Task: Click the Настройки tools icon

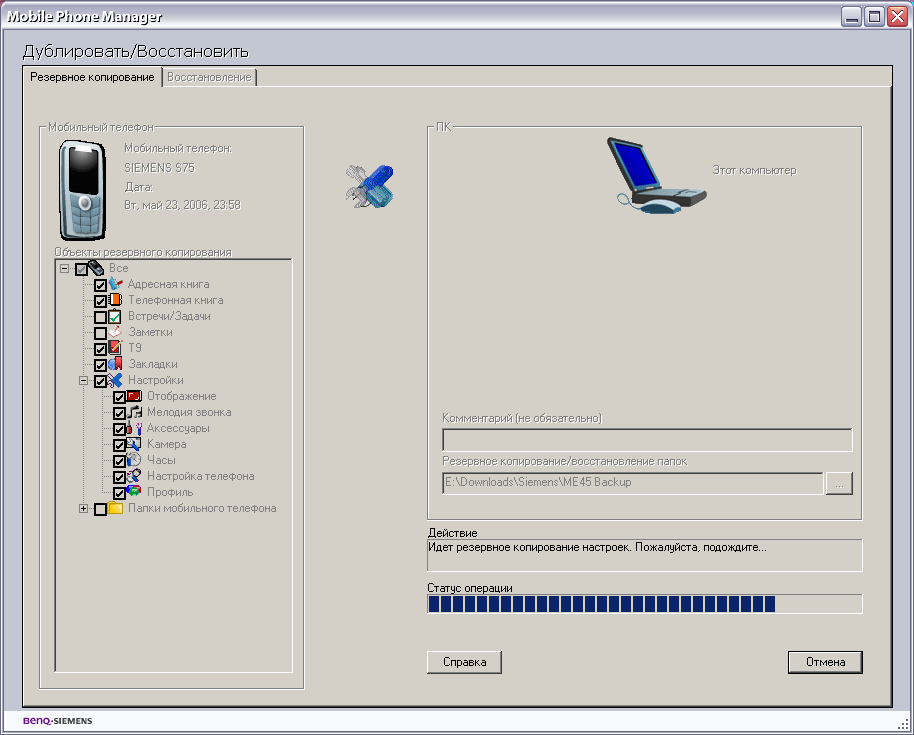Action: click(x=115, y=380)
